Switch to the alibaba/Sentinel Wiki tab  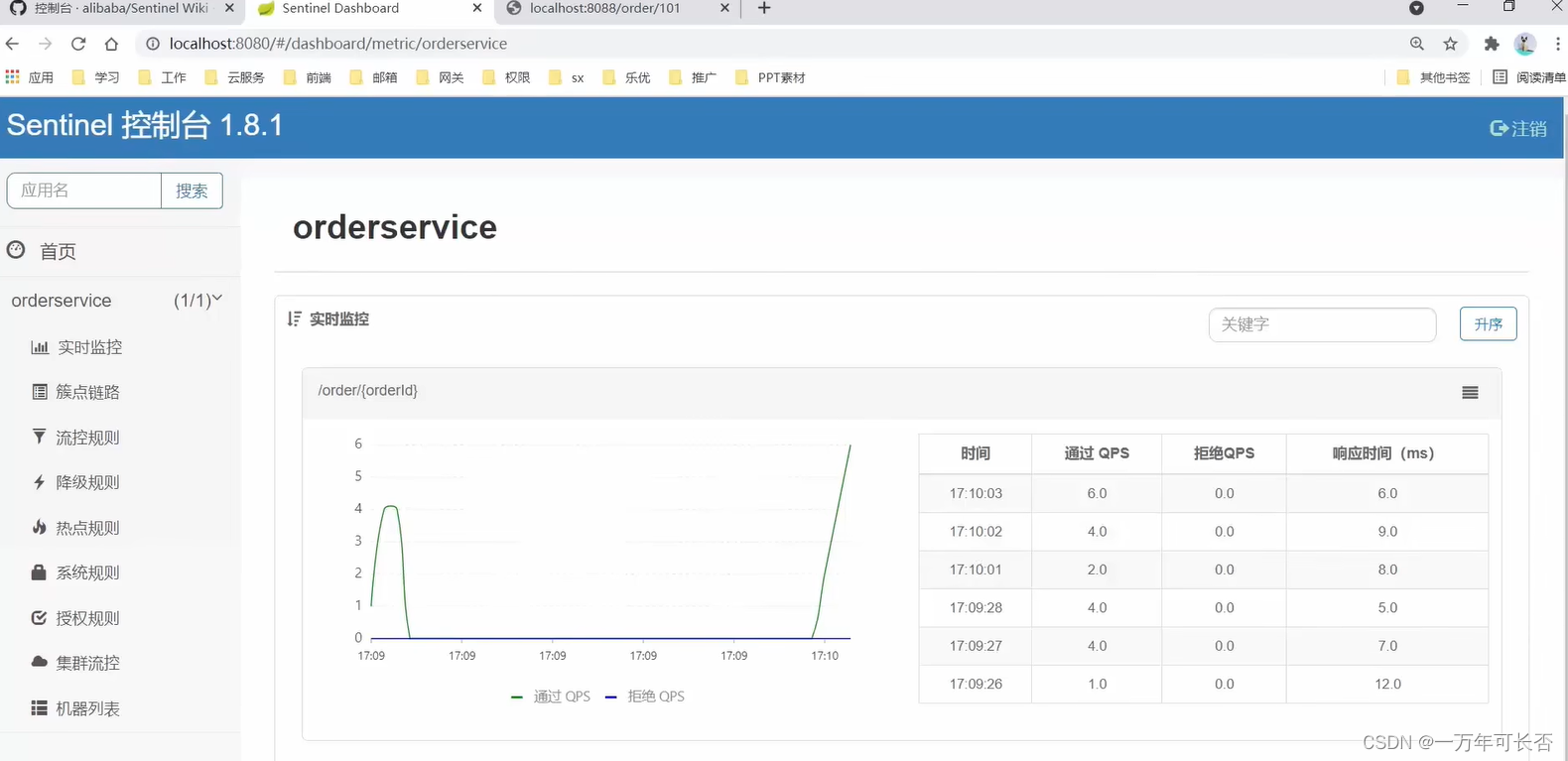click(x=121, y=8)
